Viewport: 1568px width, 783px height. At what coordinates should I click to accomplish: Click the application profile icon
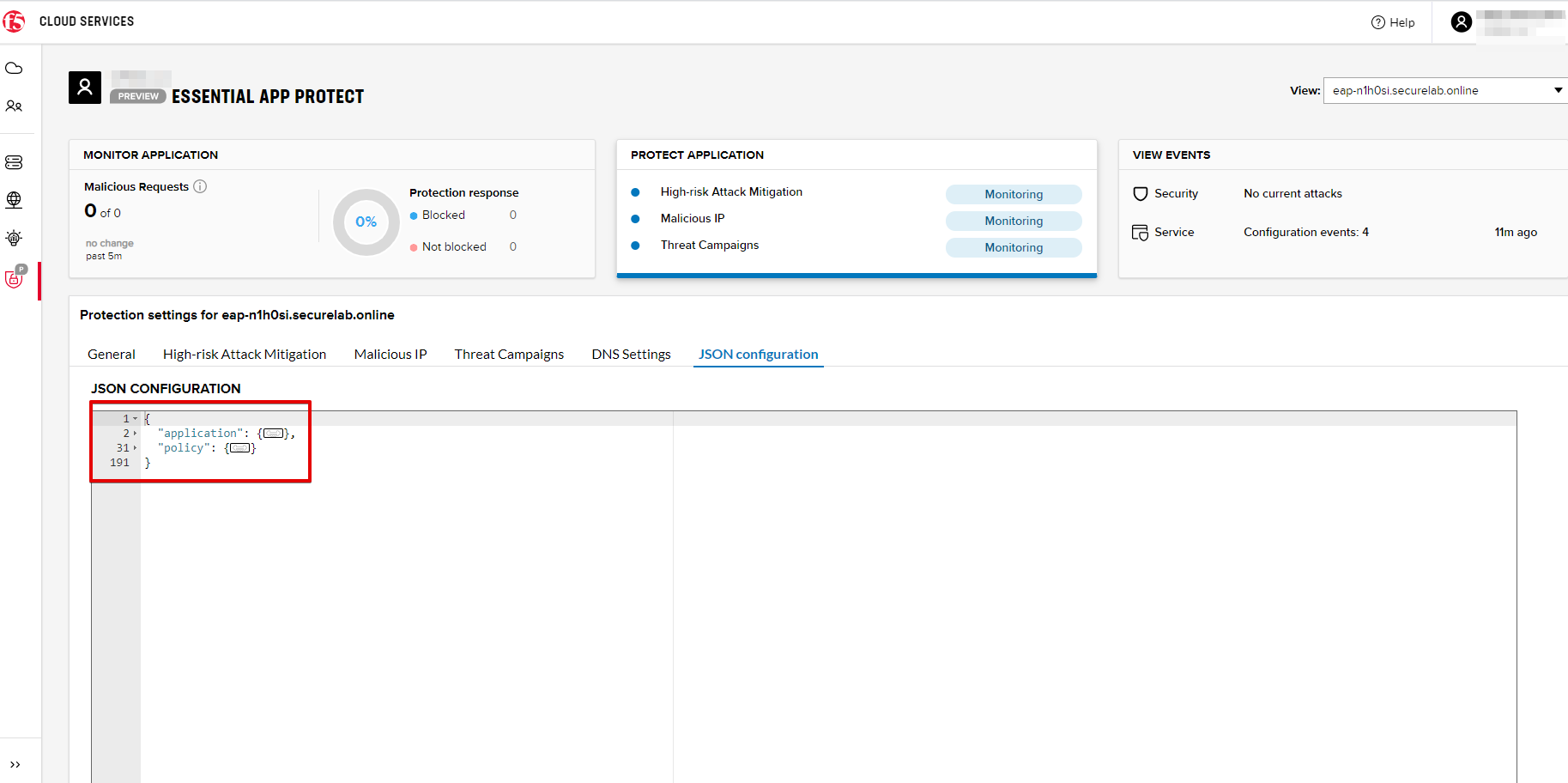(85, 88)
